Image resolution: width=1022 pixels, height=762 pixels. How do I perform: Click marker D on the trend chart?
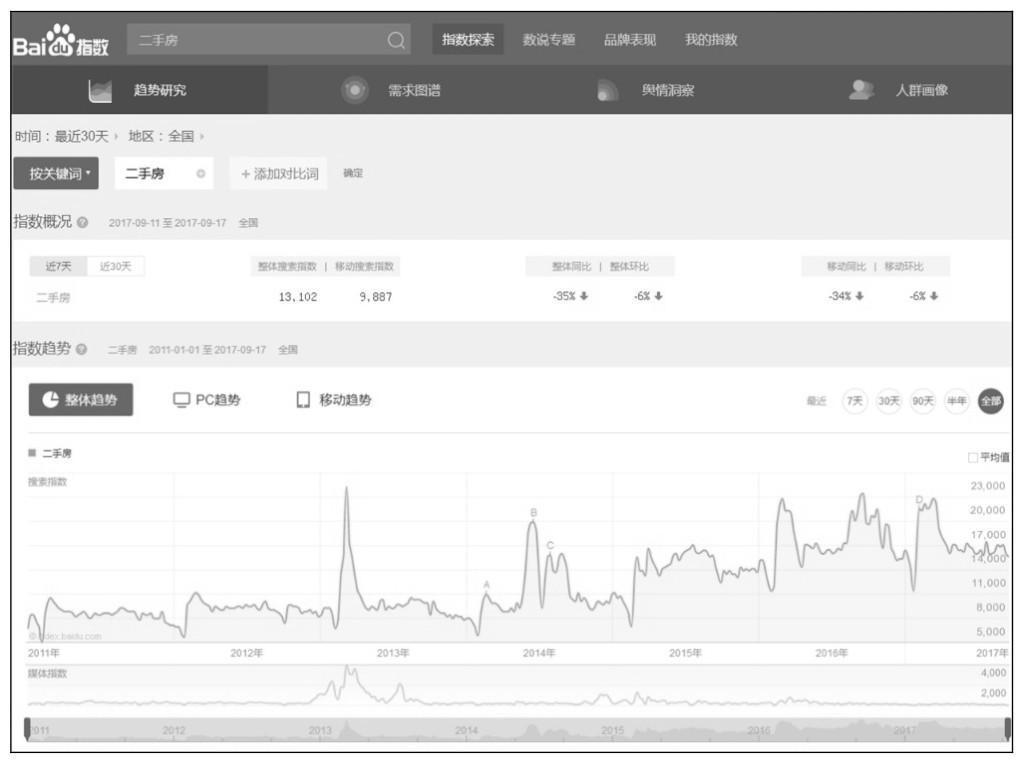[x=919, y=500]
